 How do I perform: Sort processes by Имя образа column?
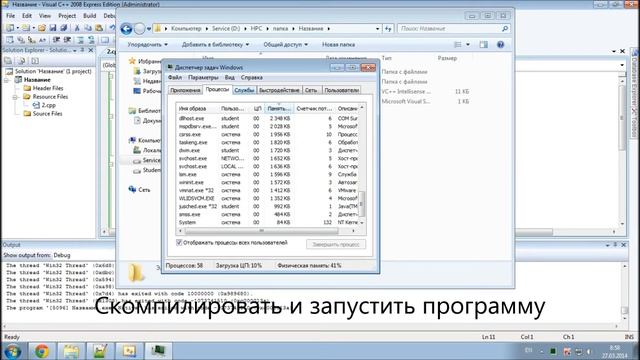197,109
